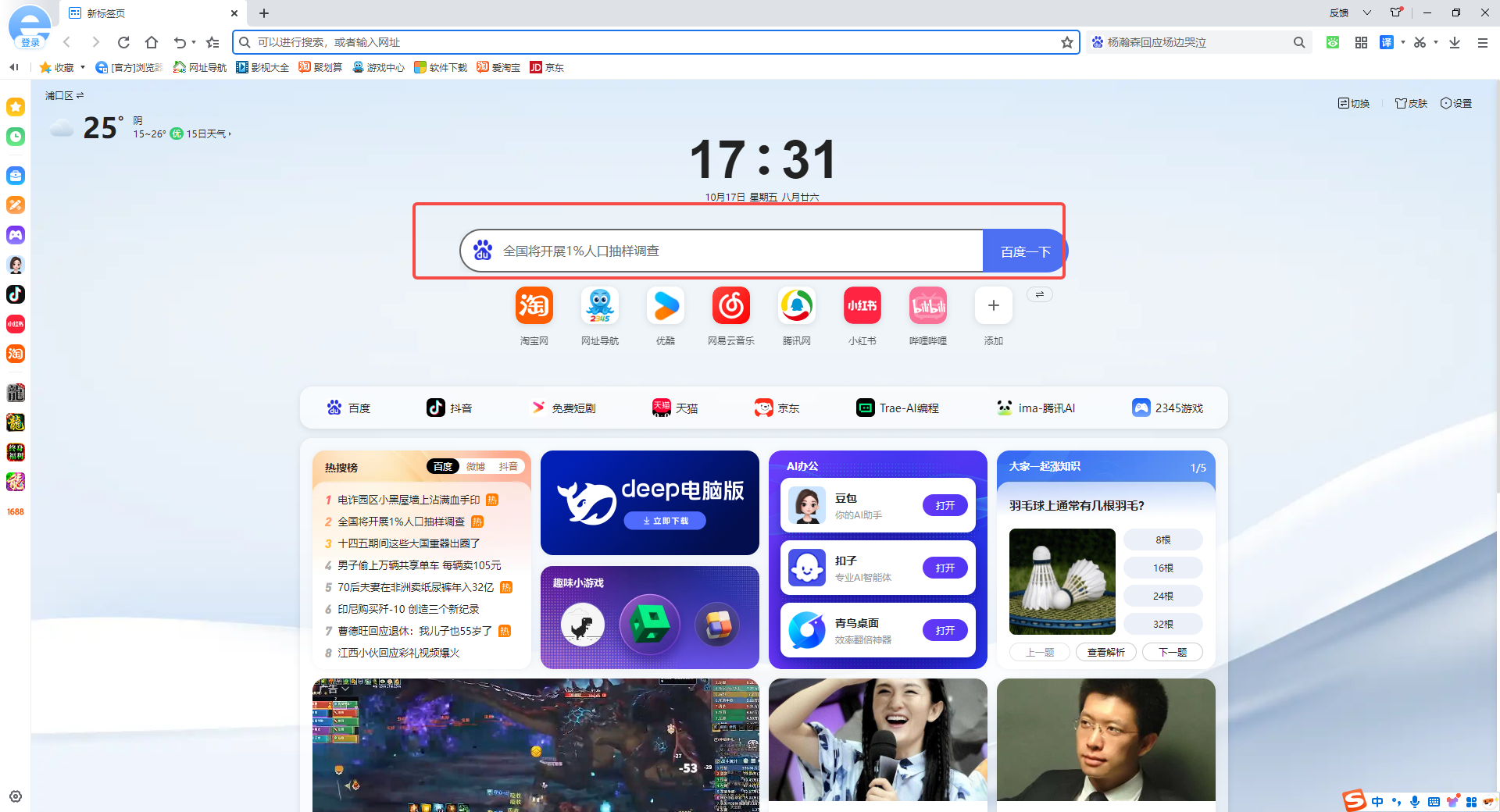Open the hamburger menu at top right
This screenshot has width=1500, height=812.
pyautogui.click(x=1482, y=42)
